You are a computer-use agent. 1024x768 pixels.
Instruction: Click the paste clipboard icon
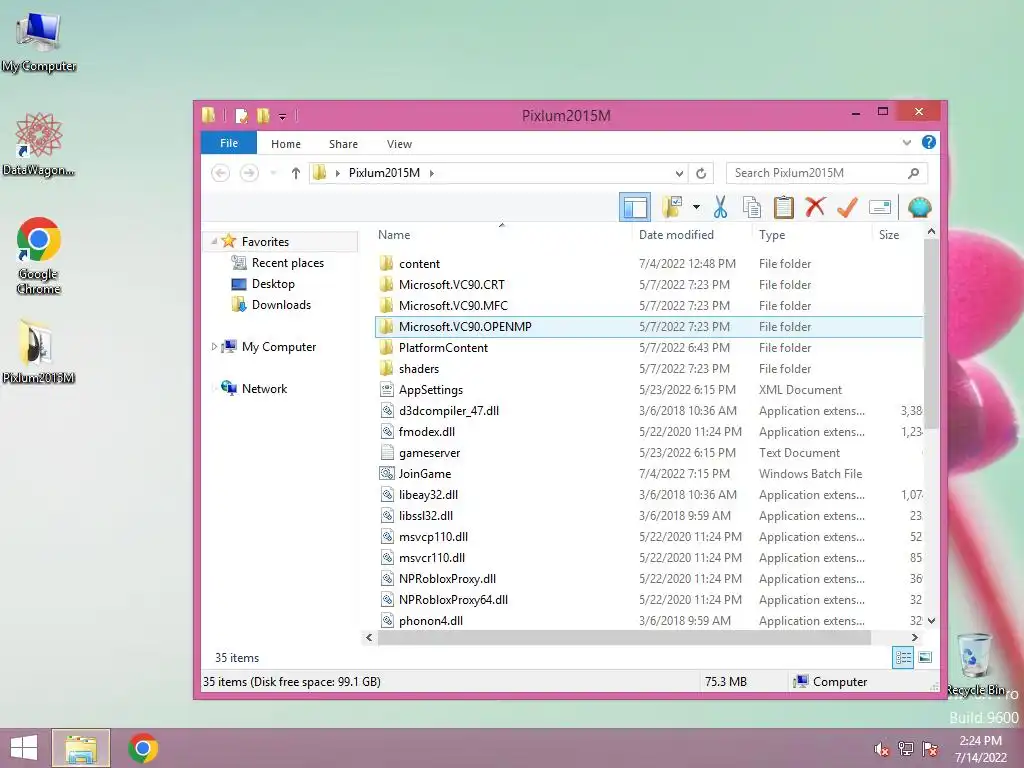[x=784, y=208]
